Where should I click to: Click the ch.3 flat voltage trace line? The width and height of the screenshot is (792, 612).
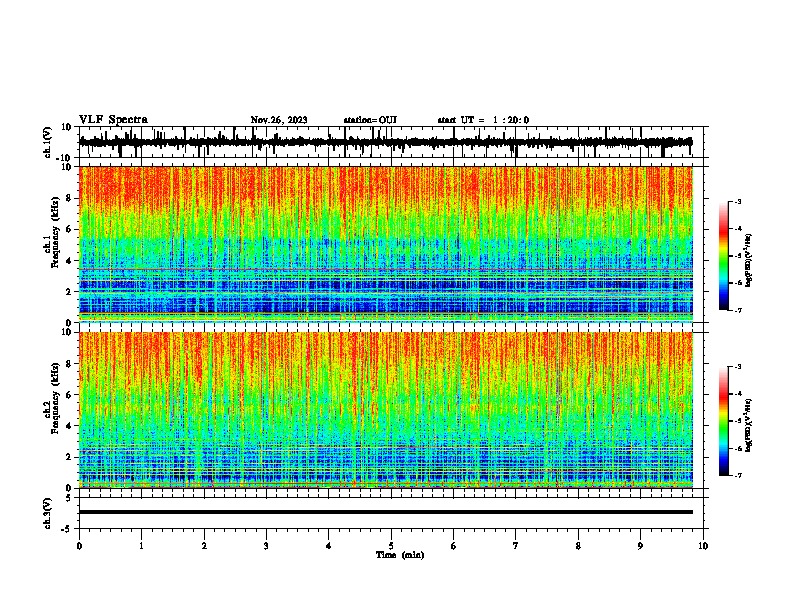tap(386, 512)
